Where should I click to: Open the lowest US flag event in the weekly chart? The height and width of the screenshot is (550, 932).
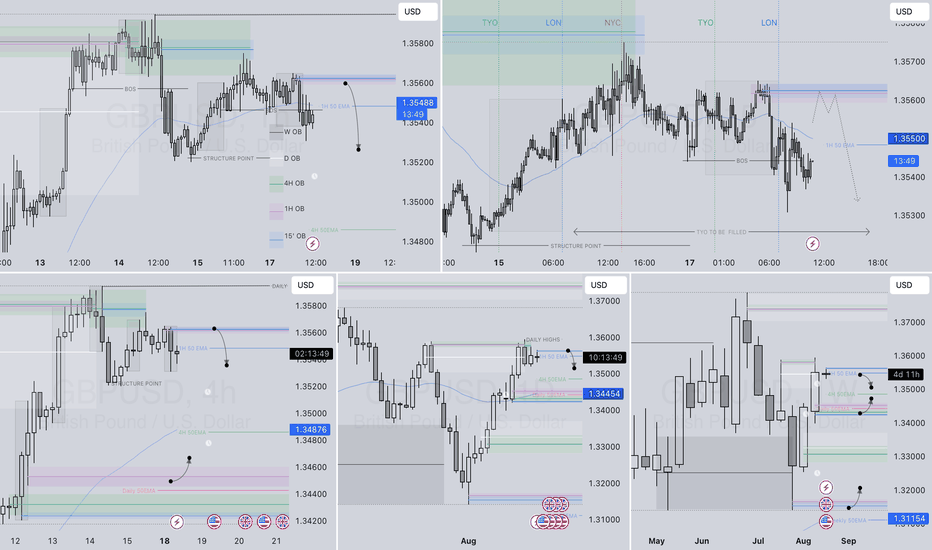[826, 522]
